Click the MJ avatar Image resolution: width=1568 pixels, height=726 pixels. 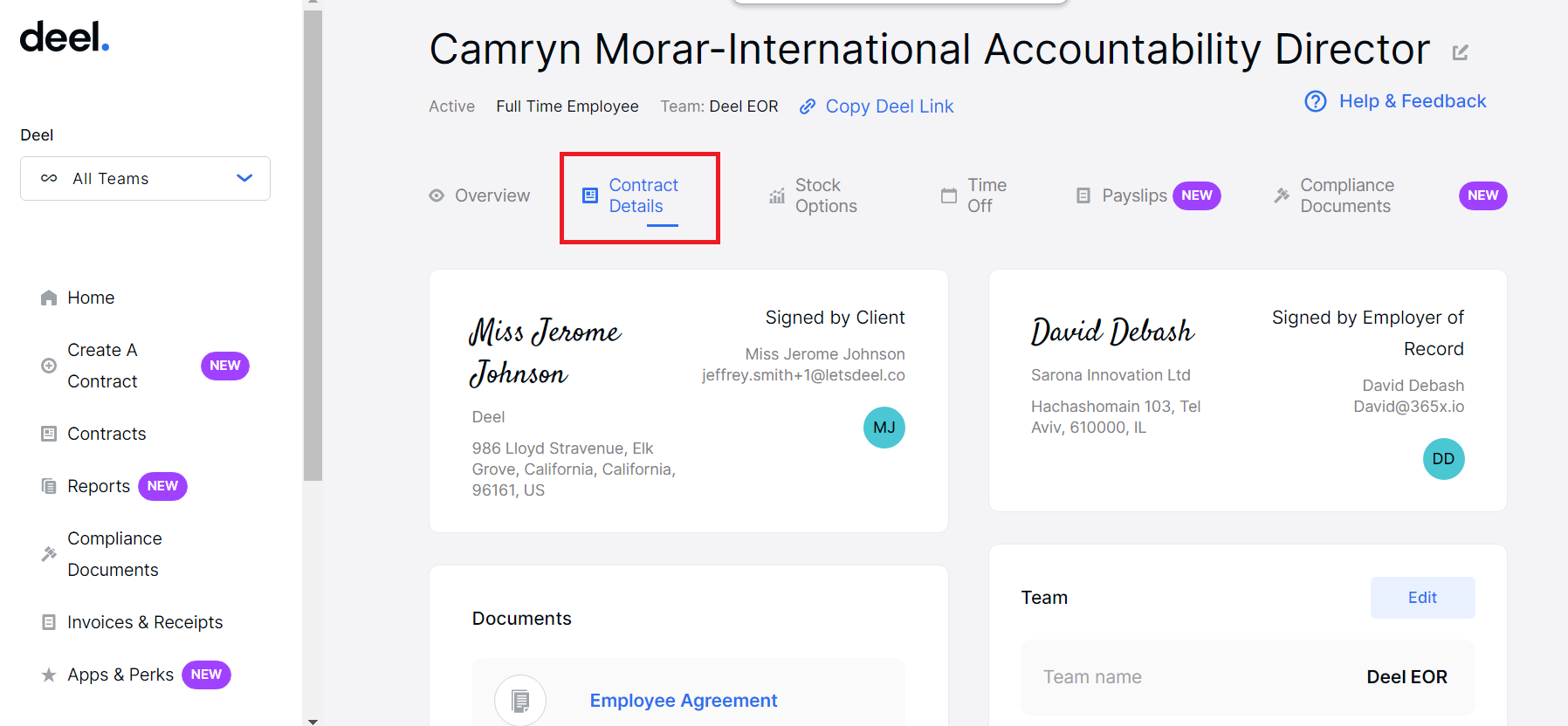884,428
